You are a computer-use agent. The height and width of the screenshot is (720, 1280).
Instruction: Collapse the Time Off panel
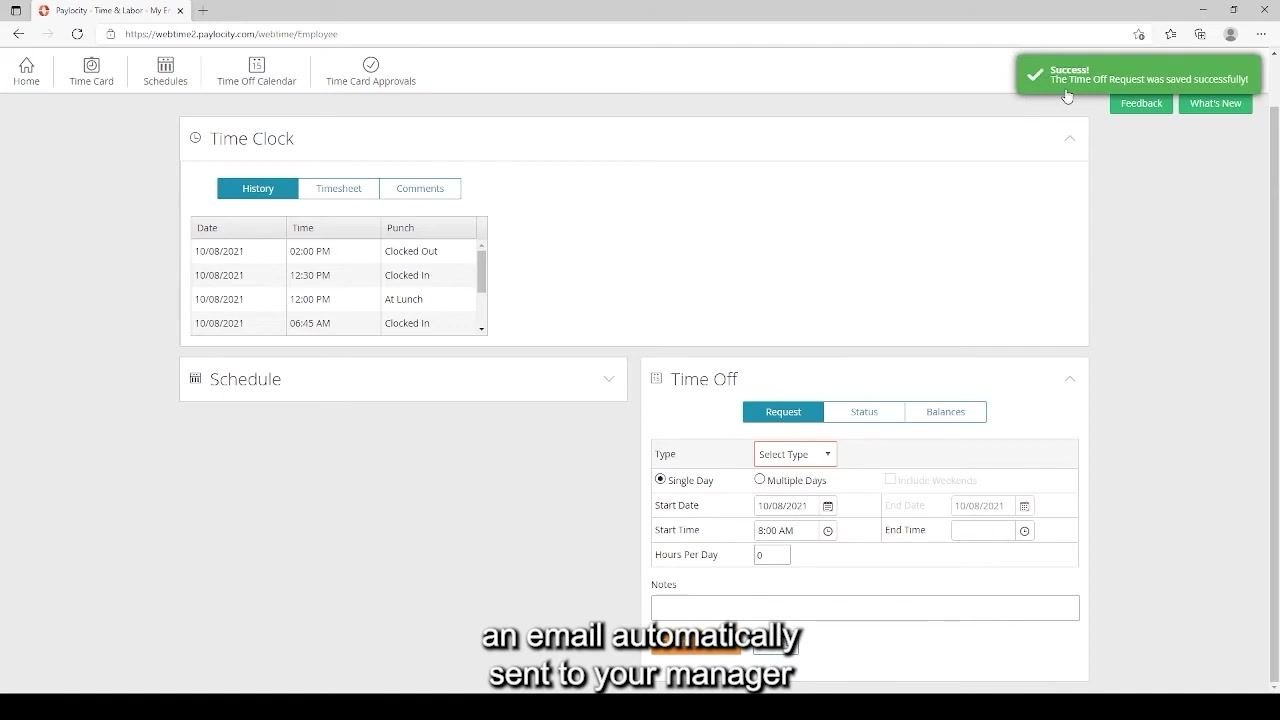pyautogui.click(x=1069, y=379)
